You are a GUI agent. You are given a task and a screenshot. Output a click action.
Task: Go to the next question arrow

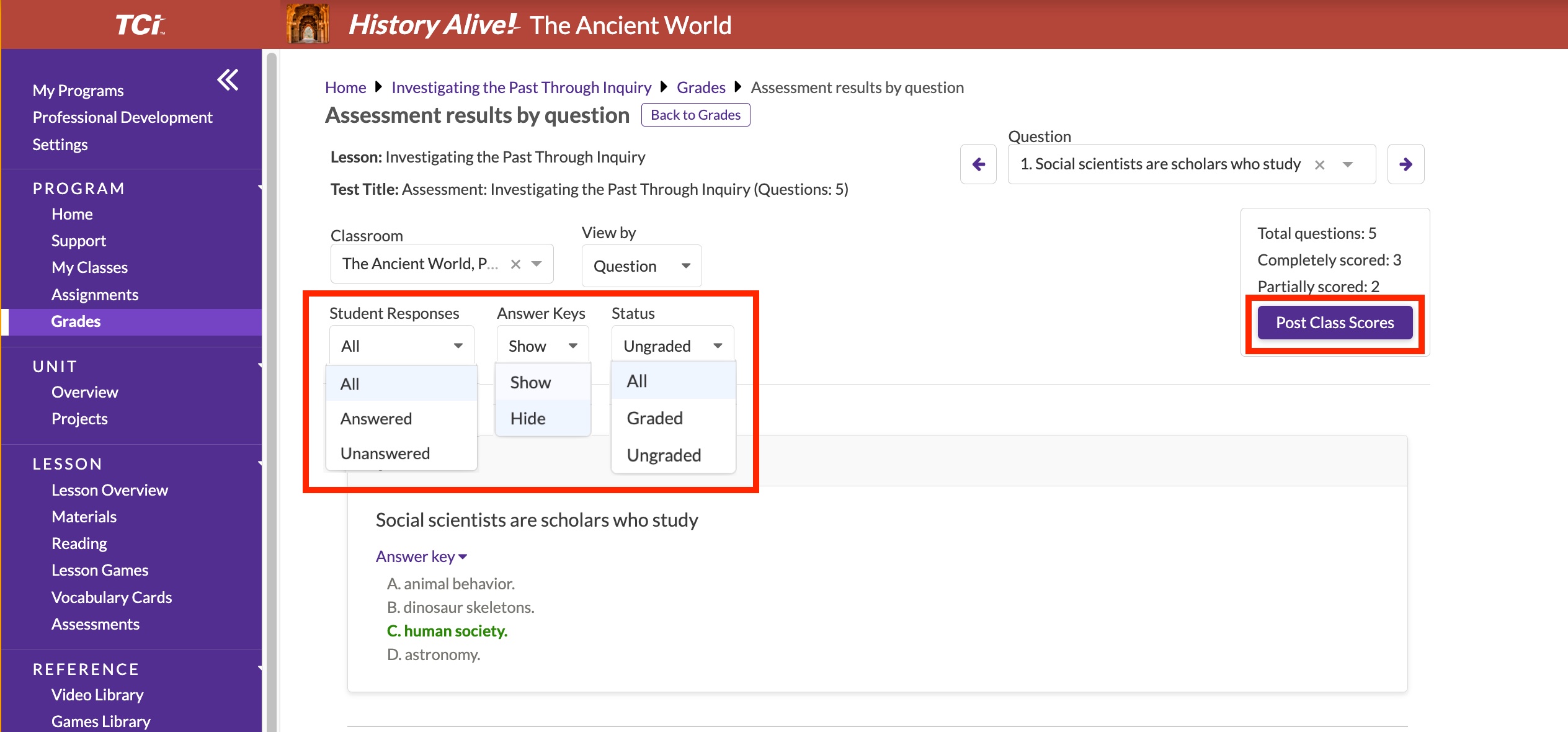point(1405,164)
